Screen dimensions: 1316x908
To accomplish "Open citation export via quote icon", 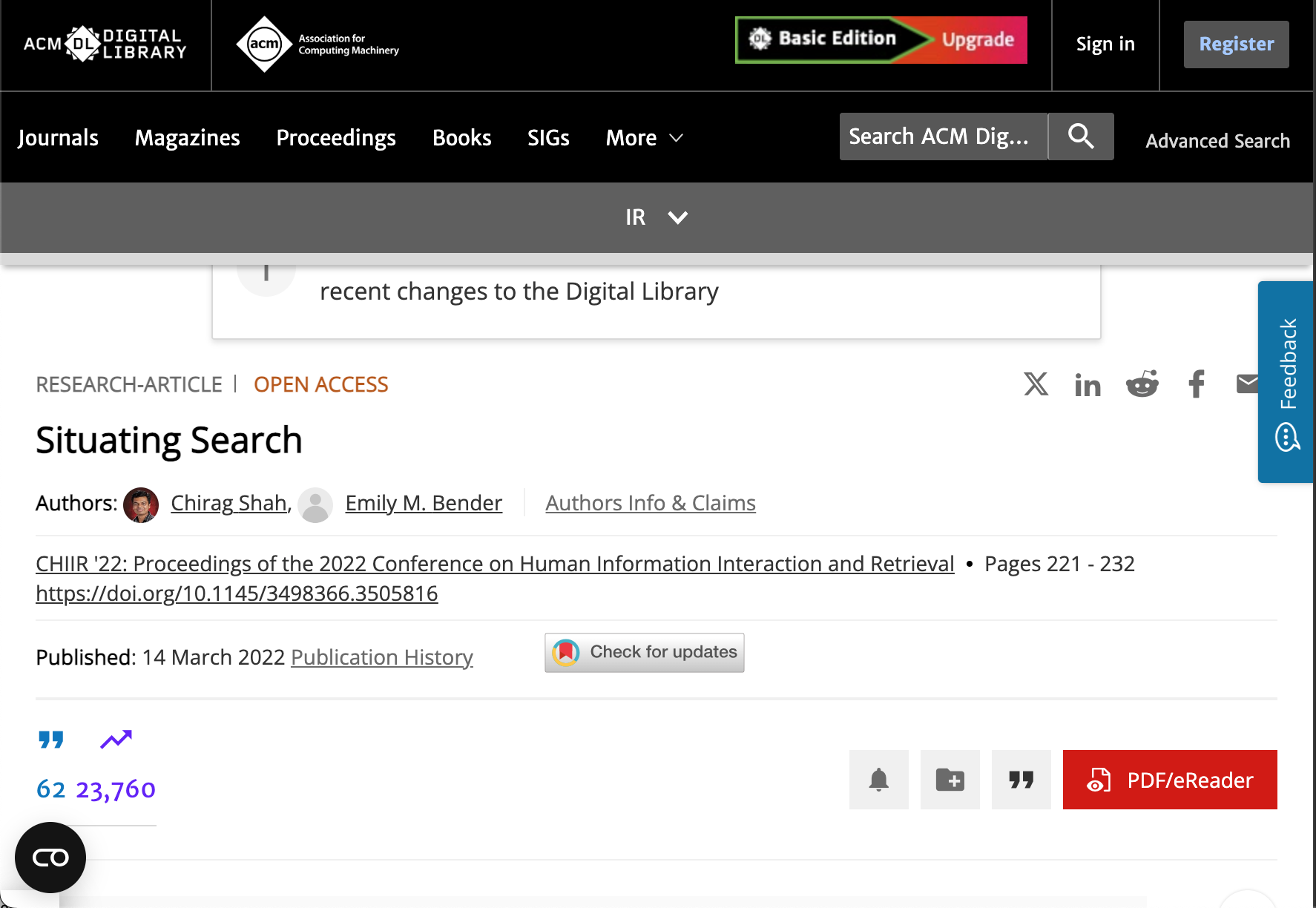I will click(1021, 780).
